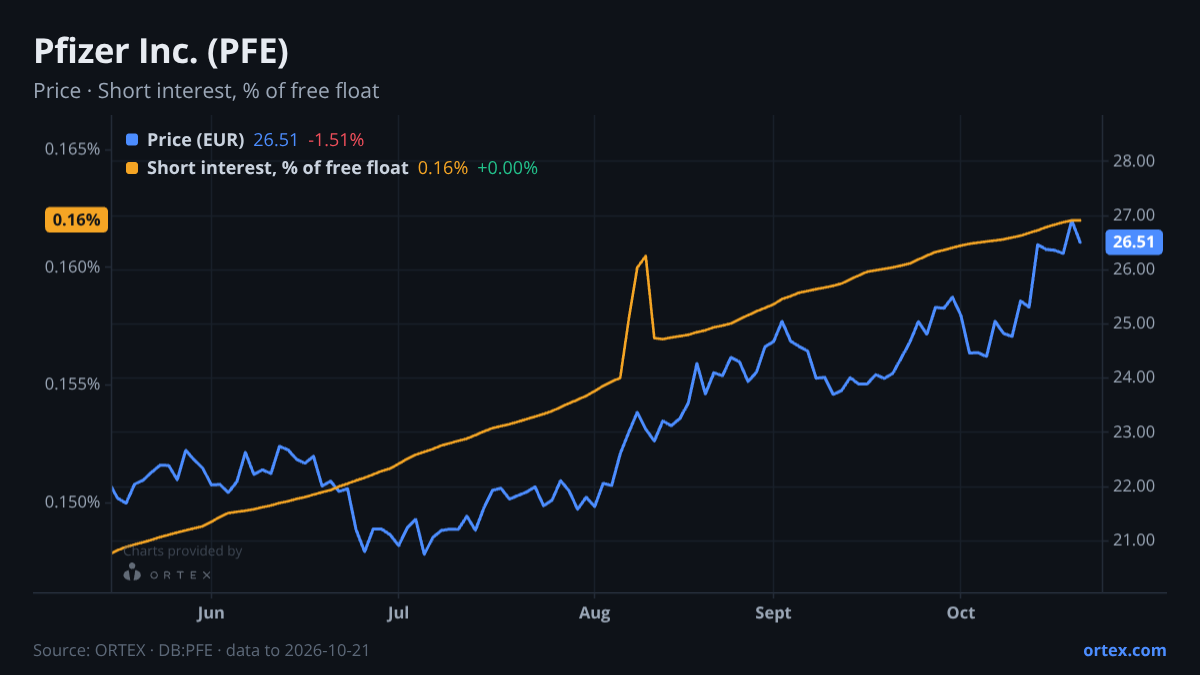Click the 0.155% left axis label
This screenshot has height=675, width=1200.
pyautogui.click(x=72, y=384)
